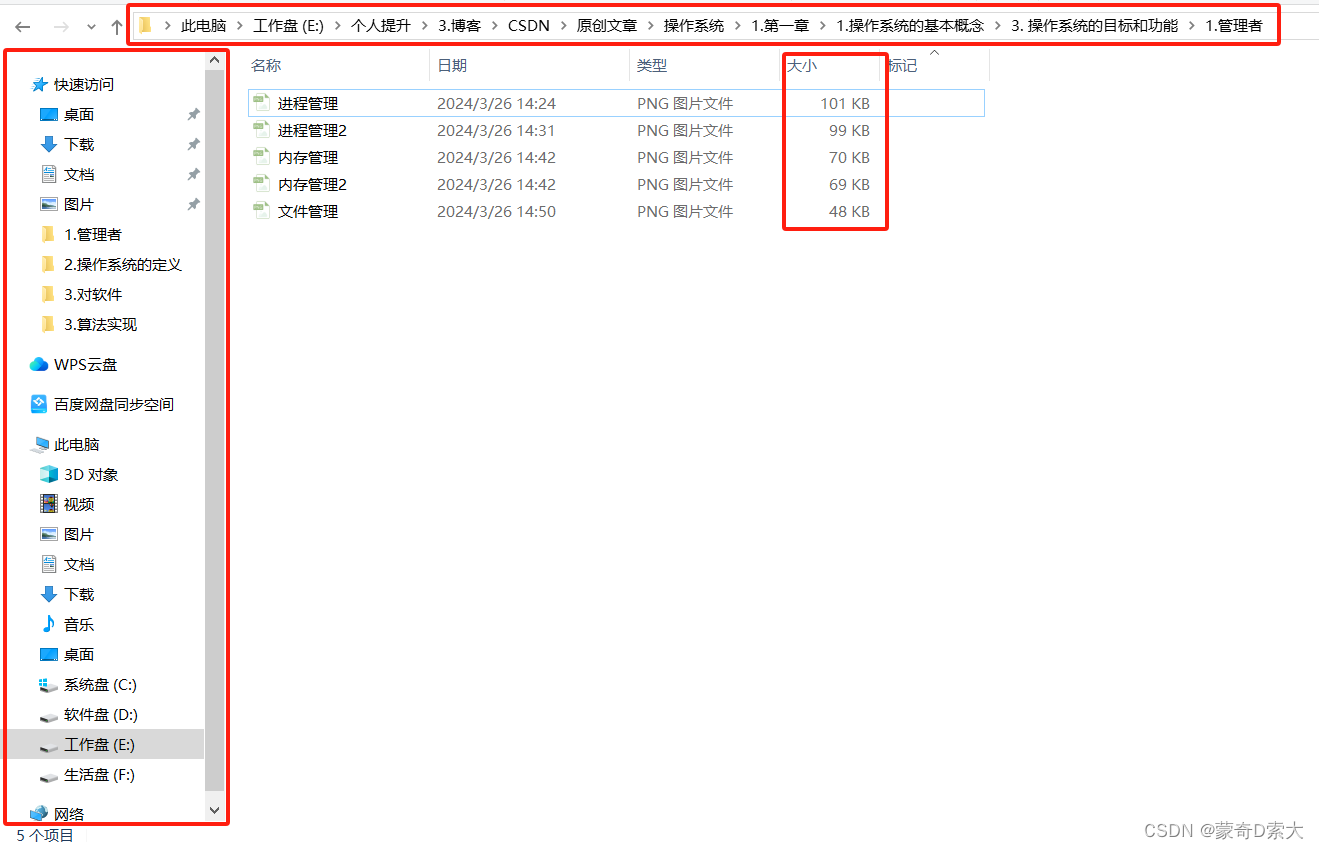Image resolution: width=1319 pixels, height=849 pixels.
Task: Select the file 进程管理
Action: pos(308,103)
